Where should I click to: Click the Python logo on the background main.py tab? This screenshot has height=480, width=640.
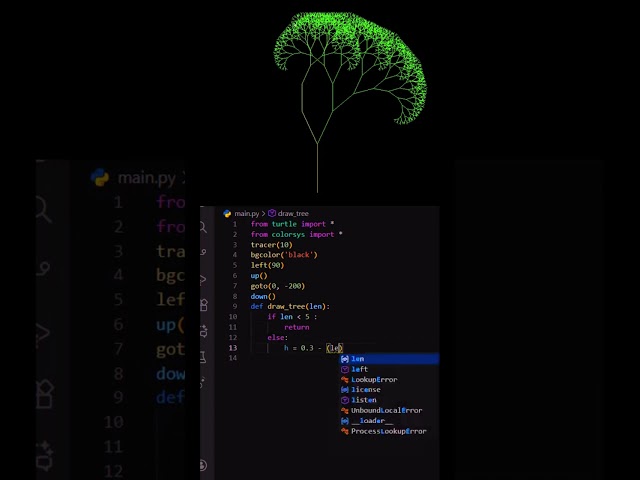point(100,178)
